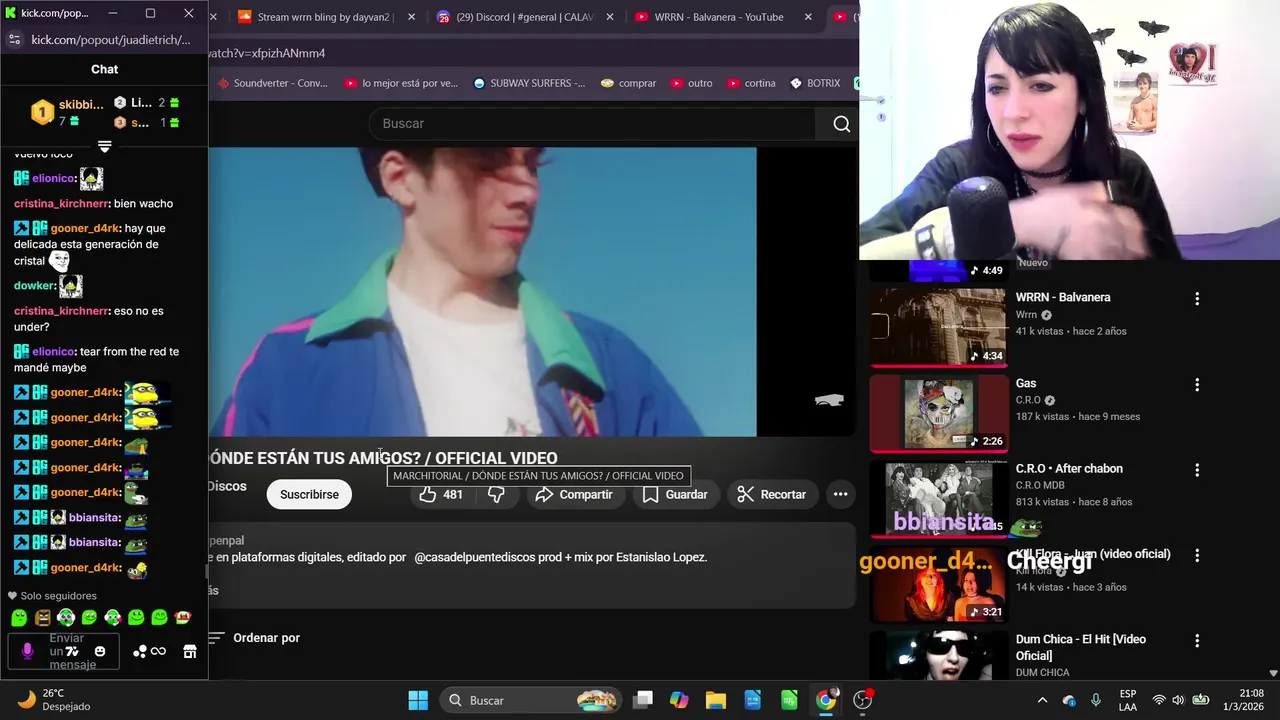Open File Explorer from the taskbar
The image size is (1280, 720).
click(x=715, y=700)
